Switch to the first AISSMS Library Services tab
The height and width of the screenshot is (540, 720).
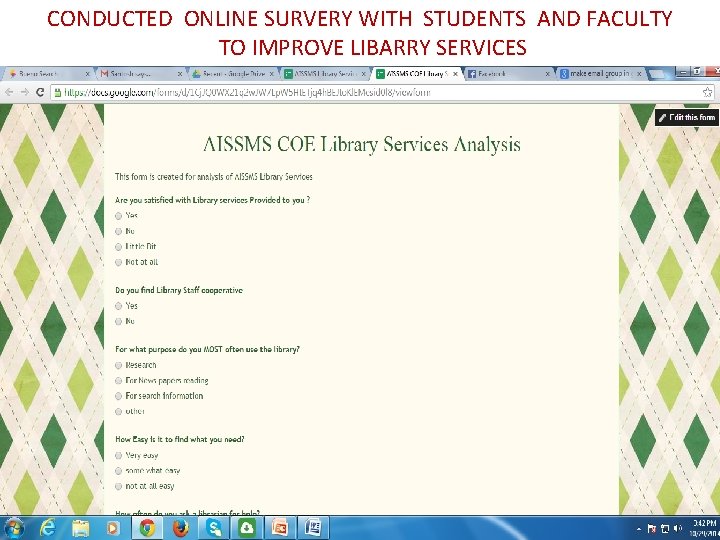tap(324, 73)
